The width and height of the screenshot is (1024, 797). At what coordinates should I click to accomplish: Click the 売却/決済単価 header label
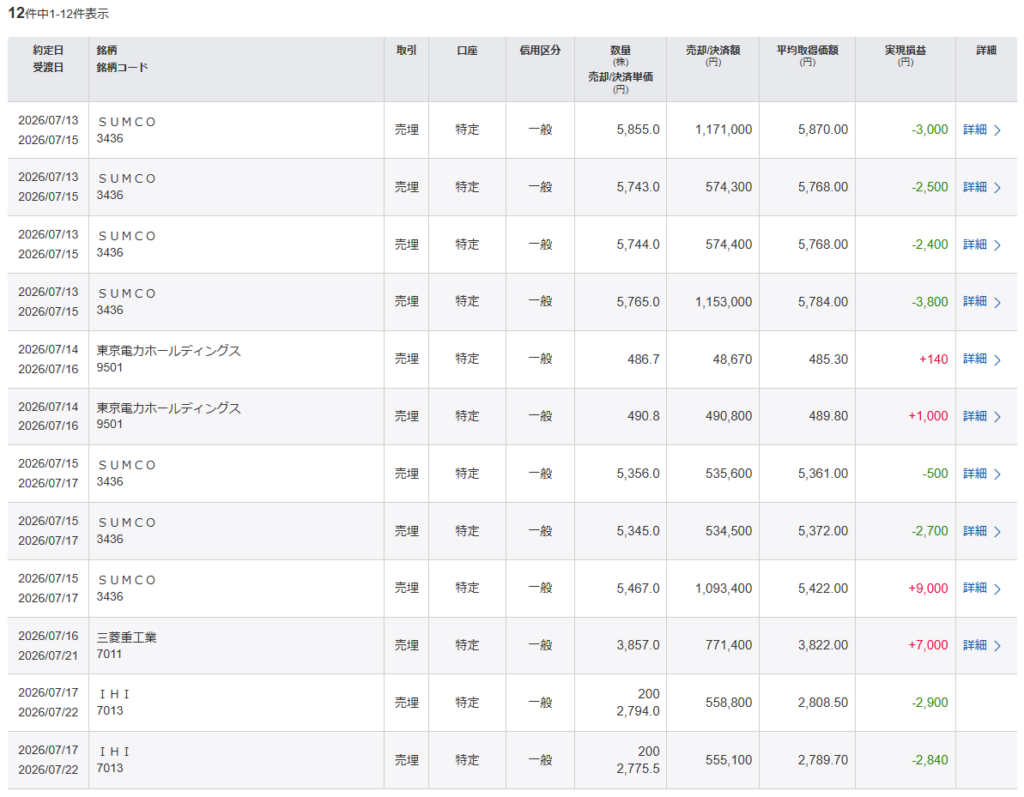pyautogui.click(x=620, y=77)
